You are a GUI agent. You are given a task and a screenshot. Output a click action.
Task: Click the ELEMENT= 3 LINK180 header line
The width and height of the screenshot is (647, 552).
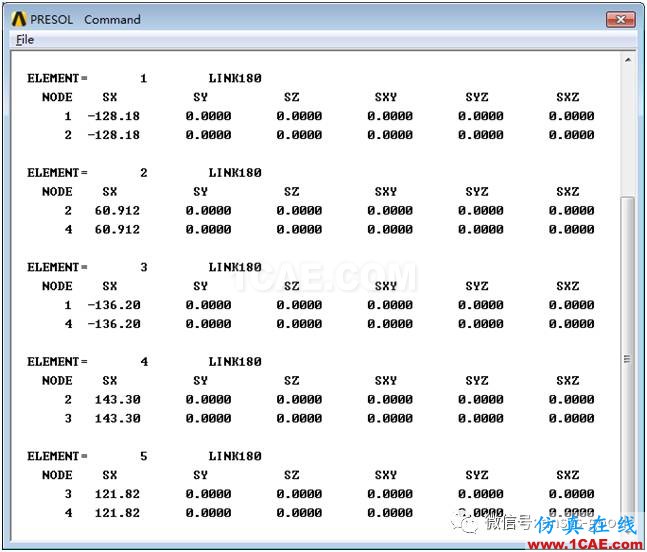pos(144,267)
